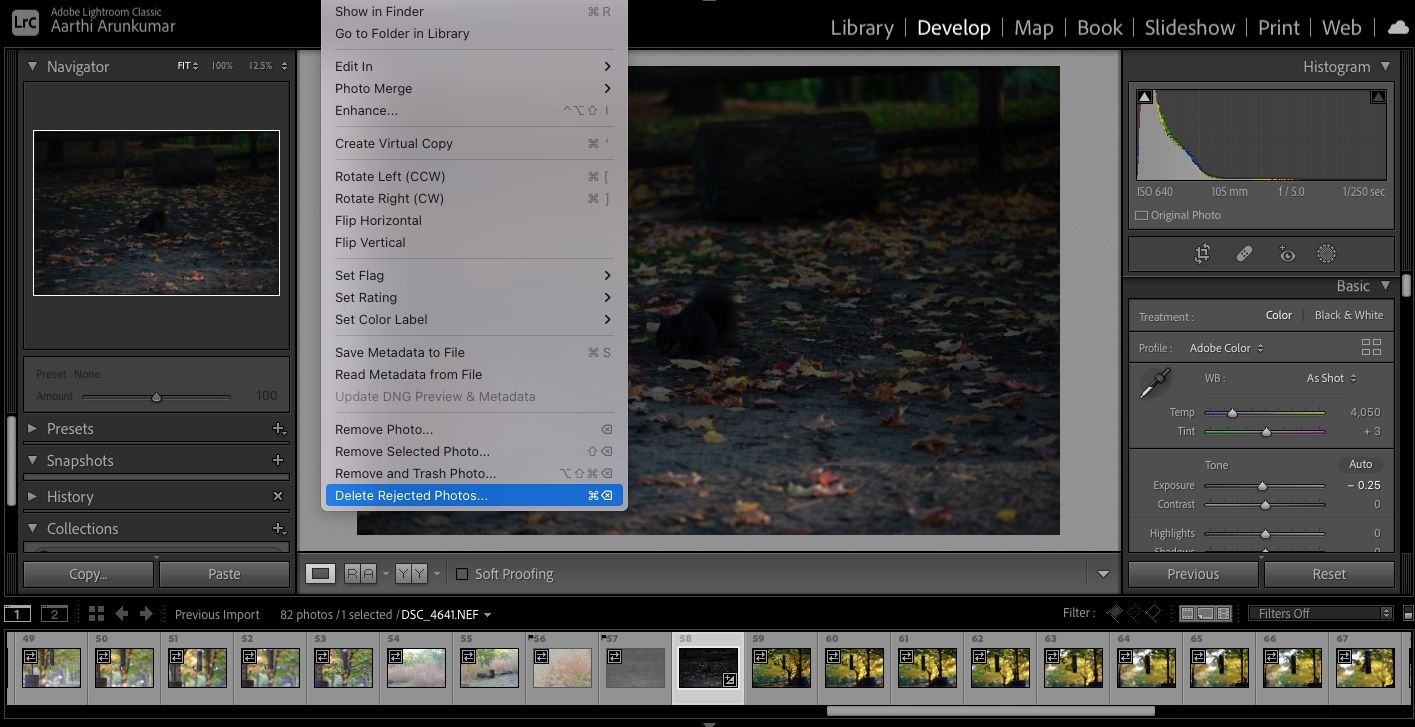Open the Healing tool
Viewport: 1415px width, 727px height.
tap(1244, 253)
